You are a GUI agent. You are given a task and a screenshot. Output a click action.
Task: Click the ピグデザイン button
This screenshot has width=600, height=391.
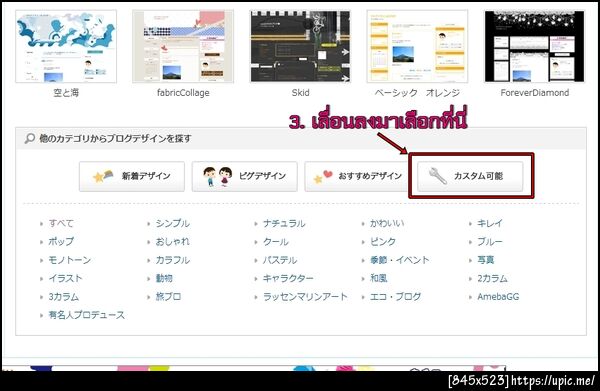coord(245,176)
